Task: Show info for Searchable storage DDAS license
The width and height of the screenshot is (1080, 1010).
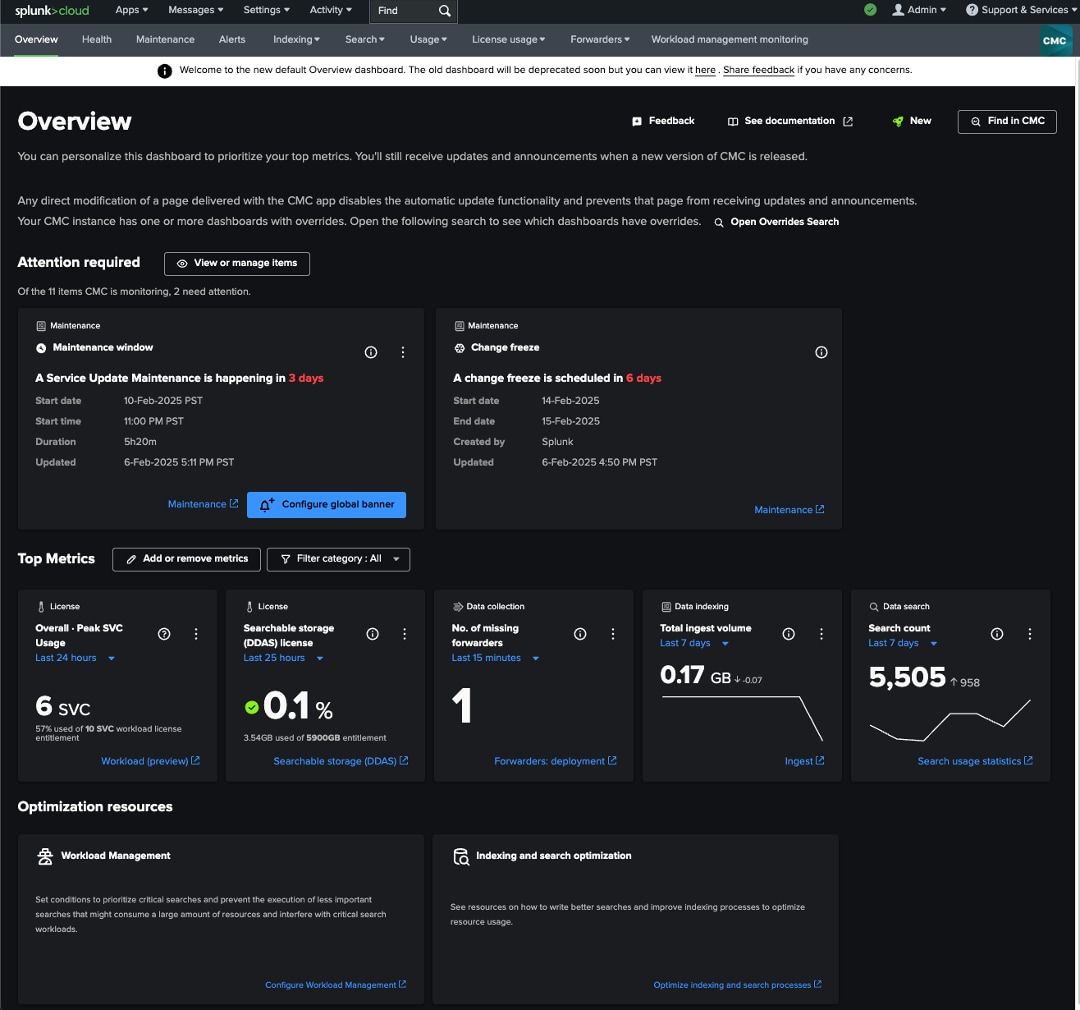Action: (x=373, y=634)
